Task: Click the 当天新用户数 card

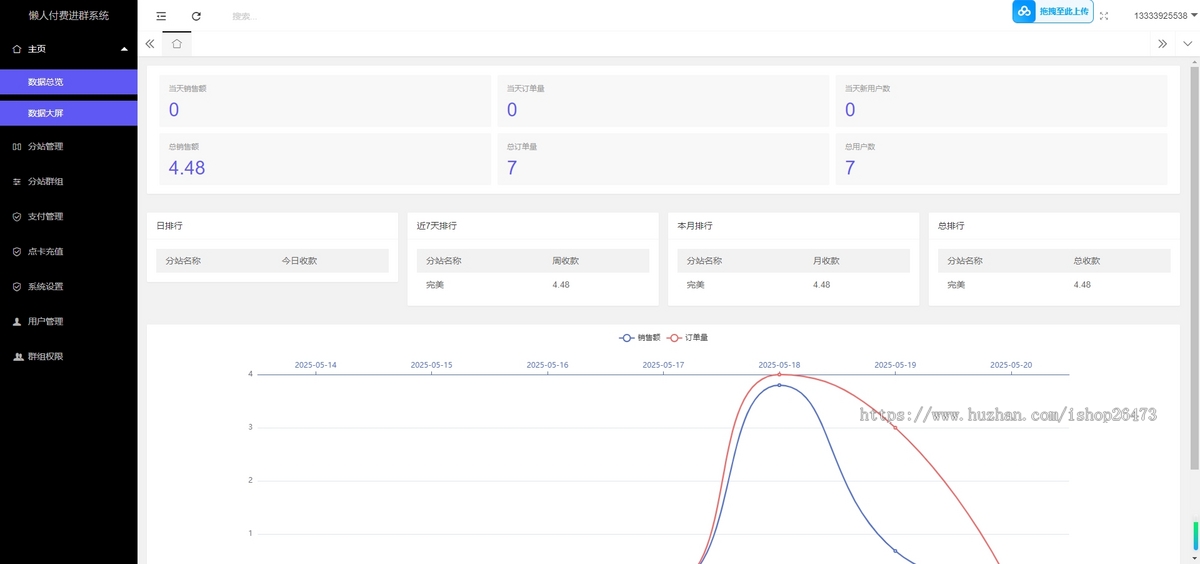Action: [1001, 101]
